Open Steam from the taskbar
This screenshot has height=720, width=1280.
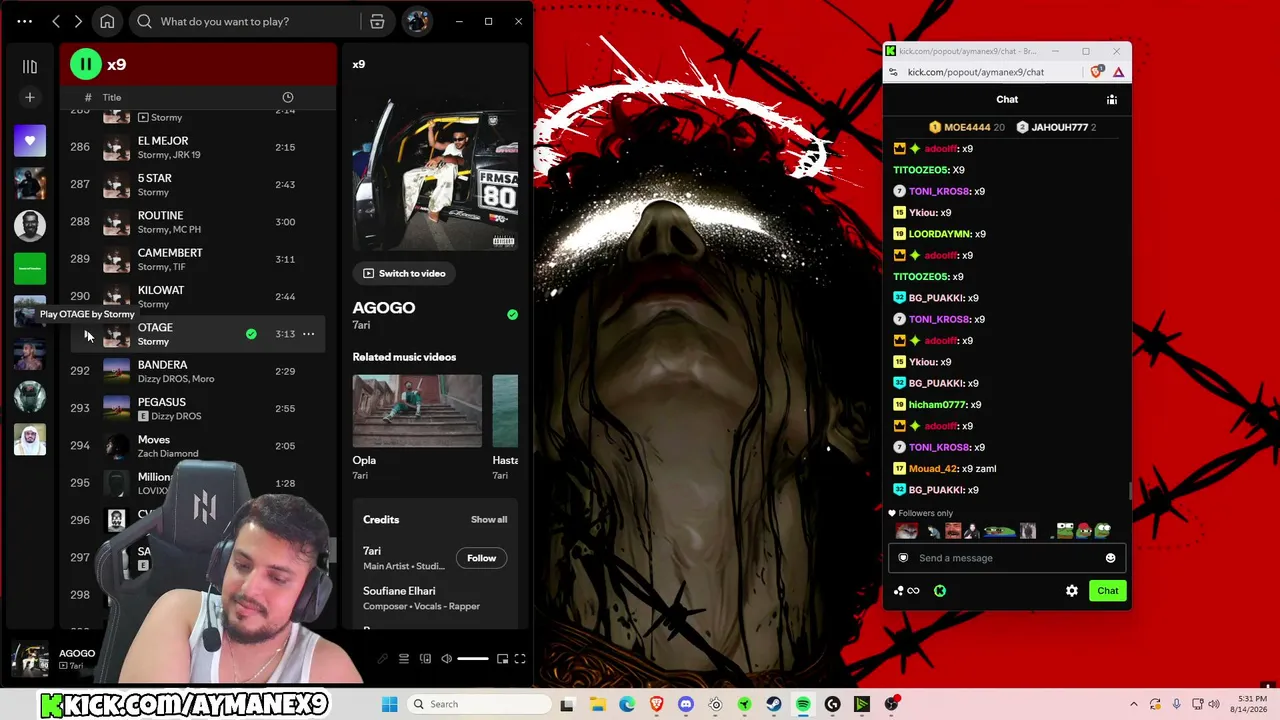774,704
